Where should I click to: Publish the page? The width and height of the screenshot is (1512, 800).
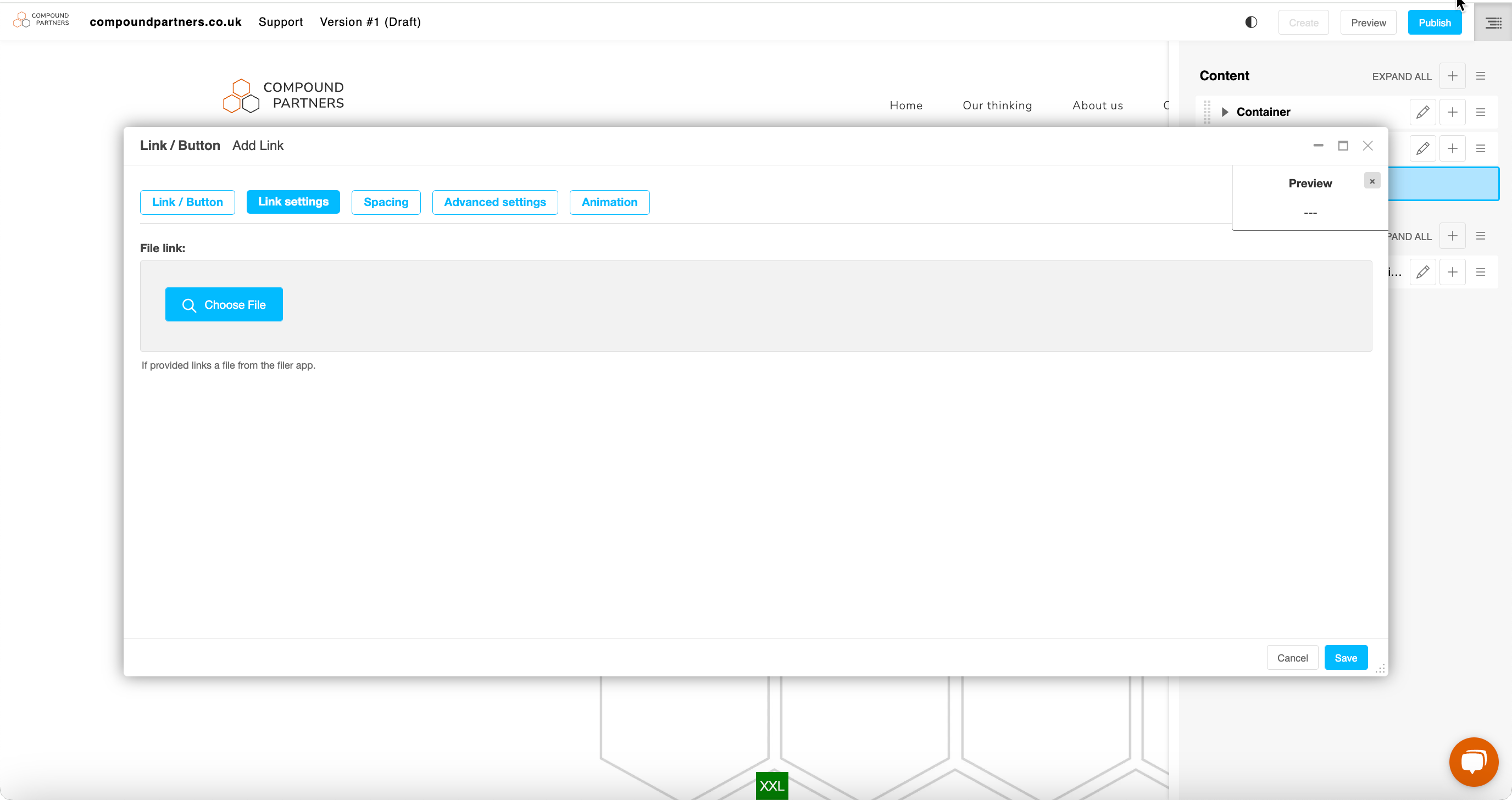[x=1435, y=23]
